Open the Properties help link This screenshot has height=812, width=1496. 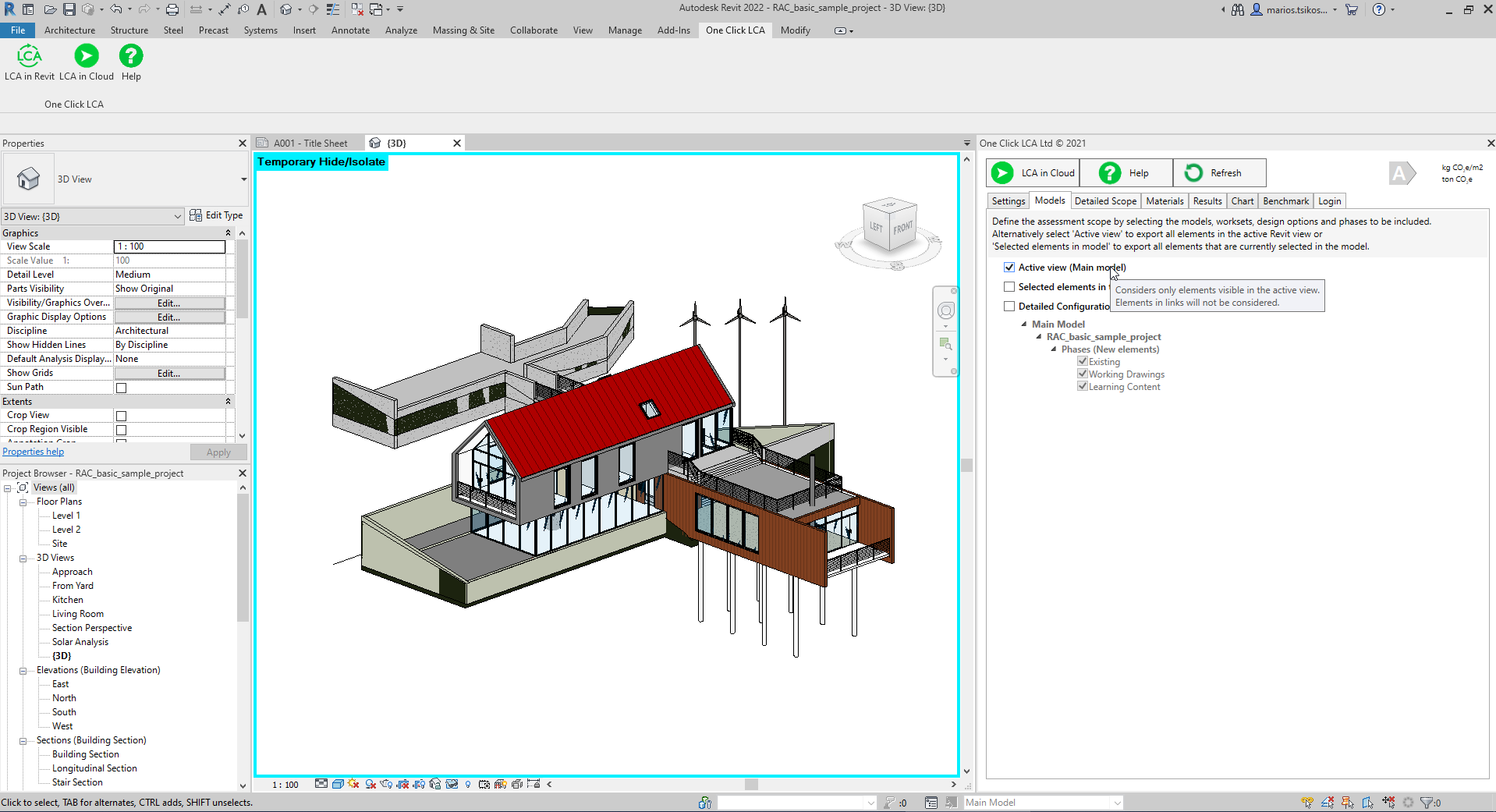click(x=33, y=452)
